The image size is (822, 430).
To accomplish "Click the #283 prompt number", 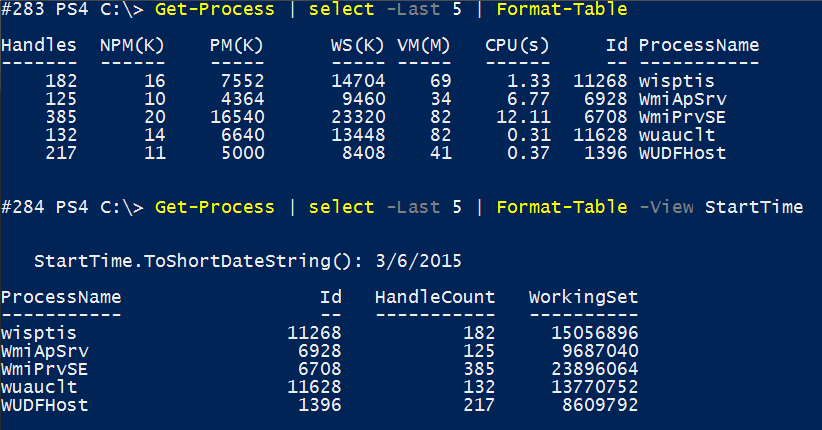I will coord(23,10).
